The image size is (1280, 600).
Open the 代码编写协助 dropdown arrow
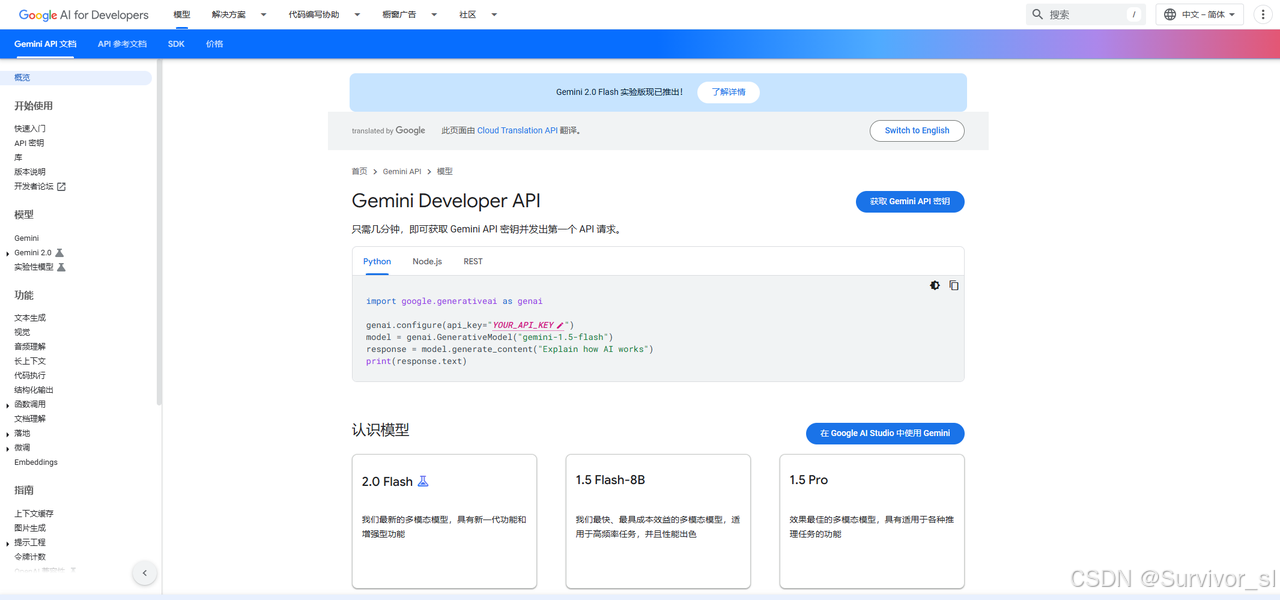click(357, 15)
